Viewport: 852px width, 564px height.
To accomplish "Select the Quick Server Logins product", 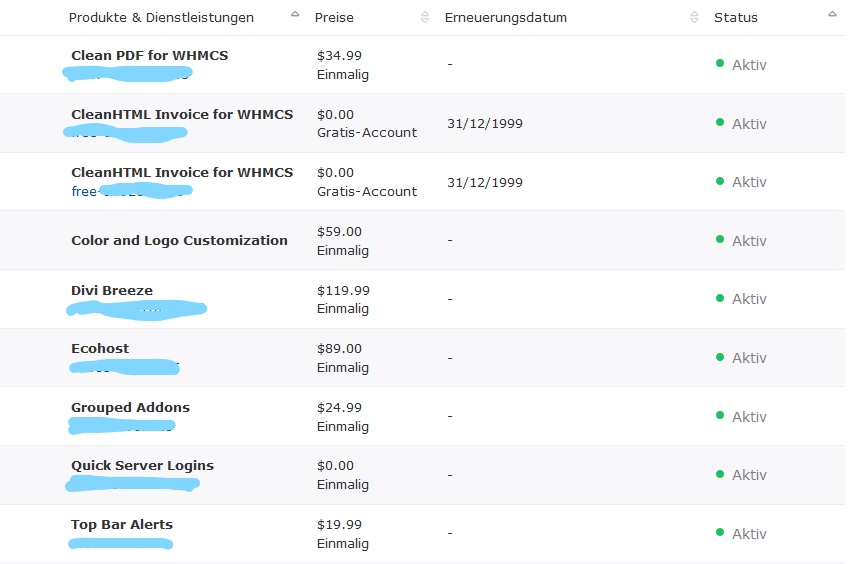I will pyautogui.click(x=142, y=465).
